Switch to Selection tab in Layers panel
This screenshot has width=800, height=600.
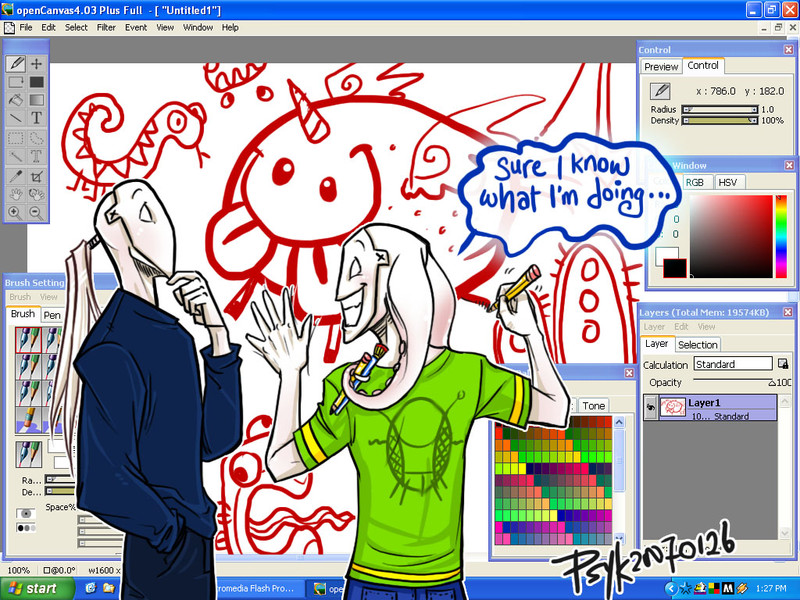click(x=697, y=345)
